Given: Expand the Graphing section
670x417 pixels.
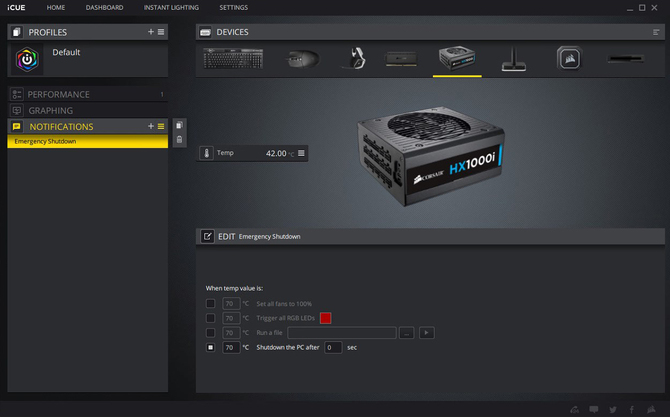Looking at the screenshot, I should (88, 110).
